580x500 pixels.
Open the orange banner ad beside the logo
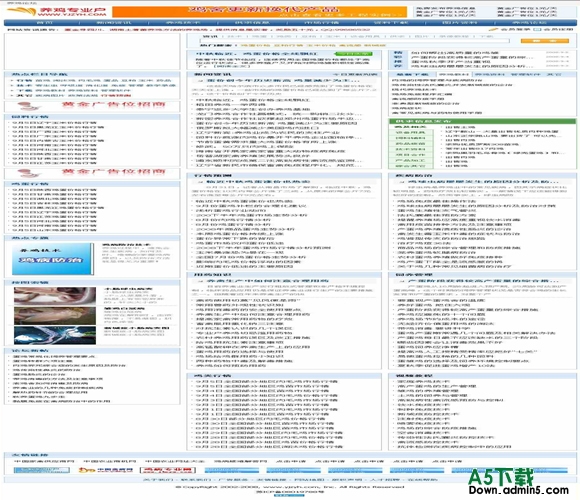tap(260, 12)
